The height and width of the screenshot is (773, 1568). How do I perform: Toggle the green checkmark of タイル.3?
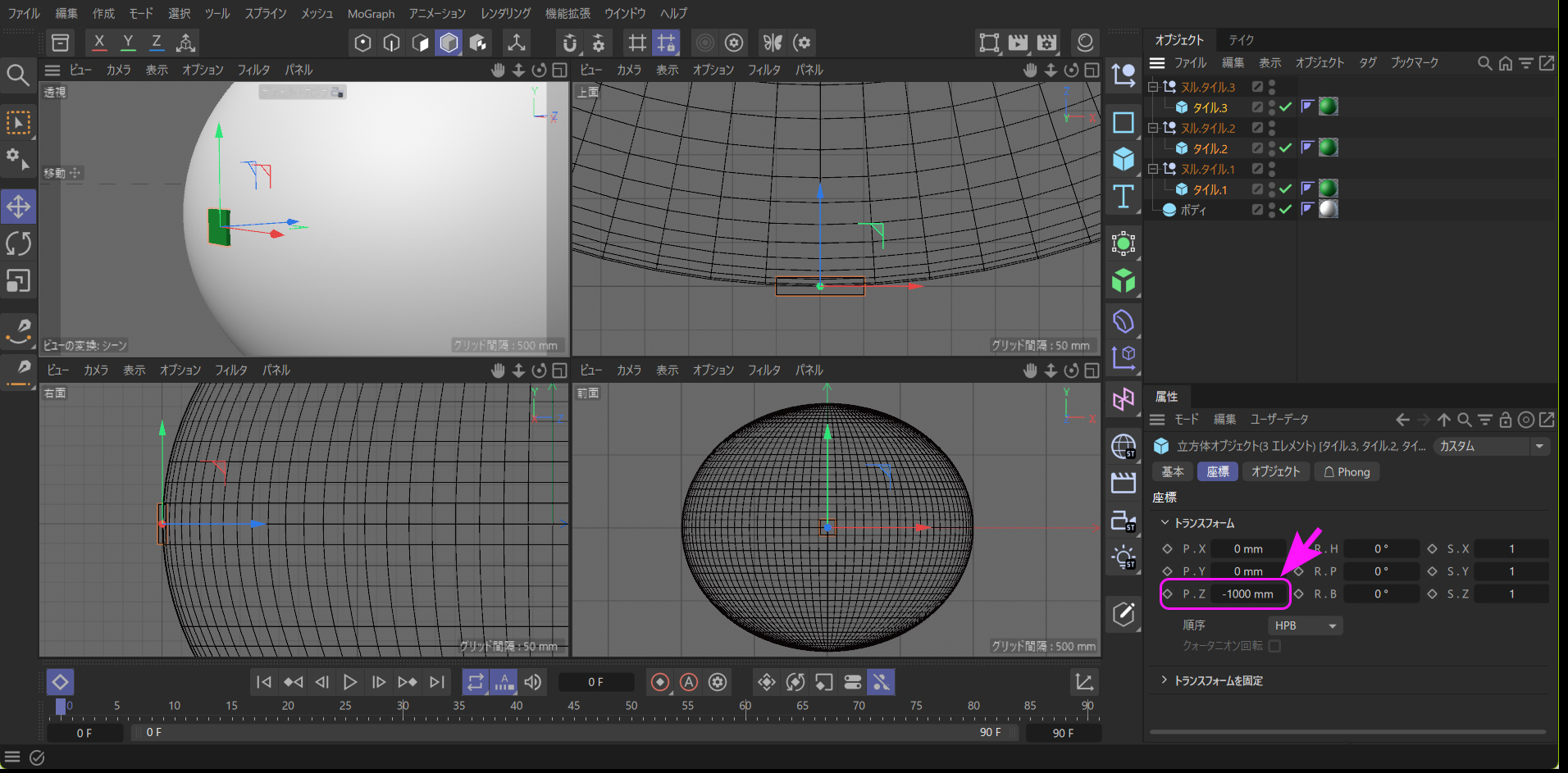(x=1286, y=107)
